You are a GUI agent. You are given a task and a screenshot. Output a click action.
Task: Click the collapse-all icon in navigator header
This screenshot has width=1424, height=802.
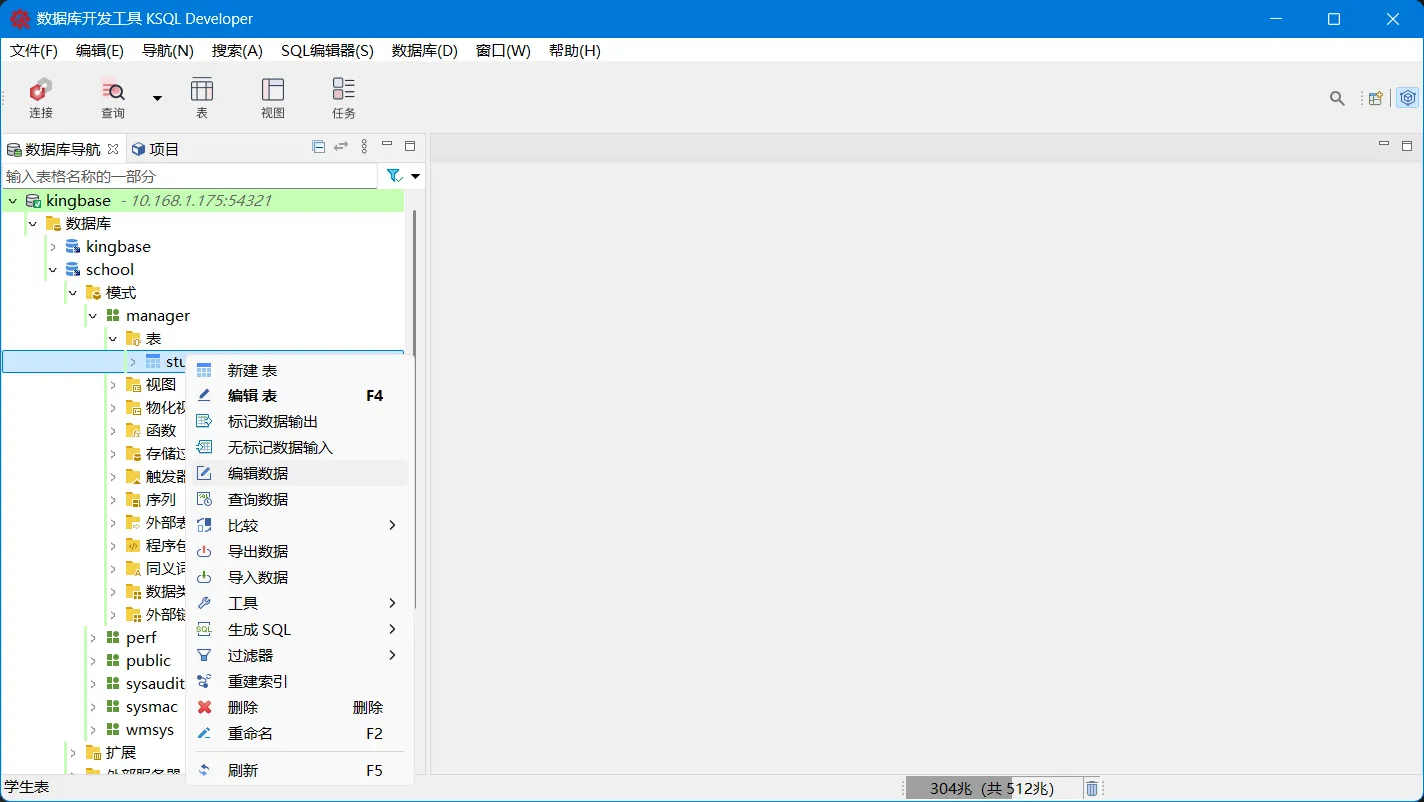point(316,146)
